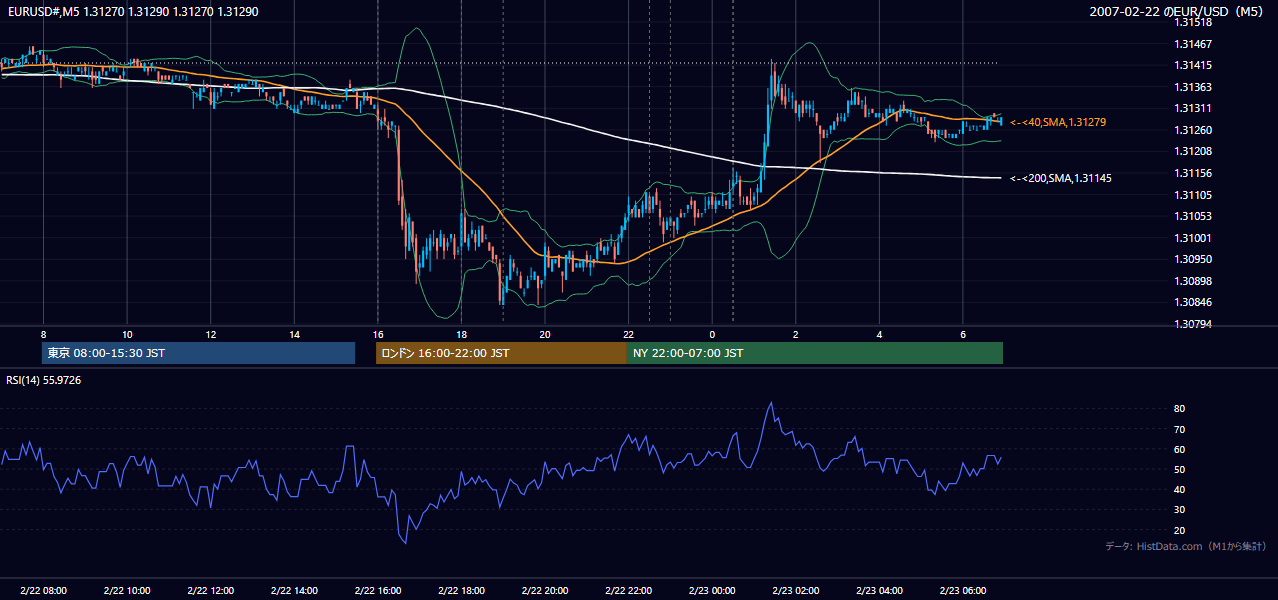
Task: Click price axis value 1.31363
Action: point(1194,87)
